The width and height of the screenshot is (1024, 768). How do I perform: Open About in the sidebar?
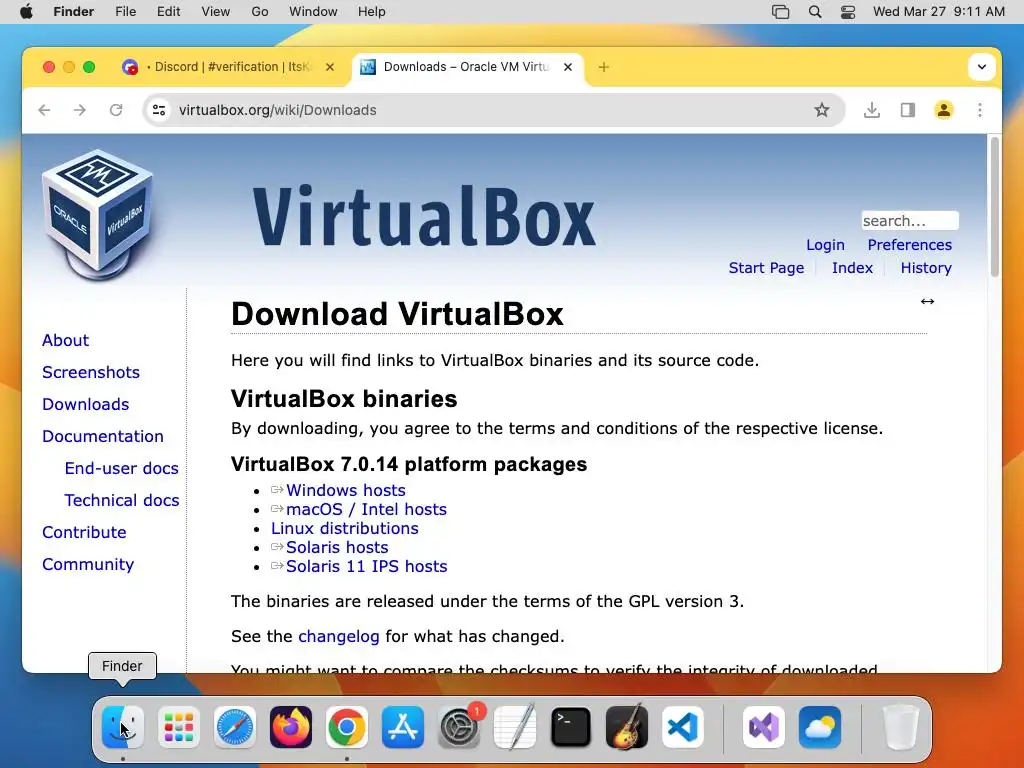(x=65, y=340)
